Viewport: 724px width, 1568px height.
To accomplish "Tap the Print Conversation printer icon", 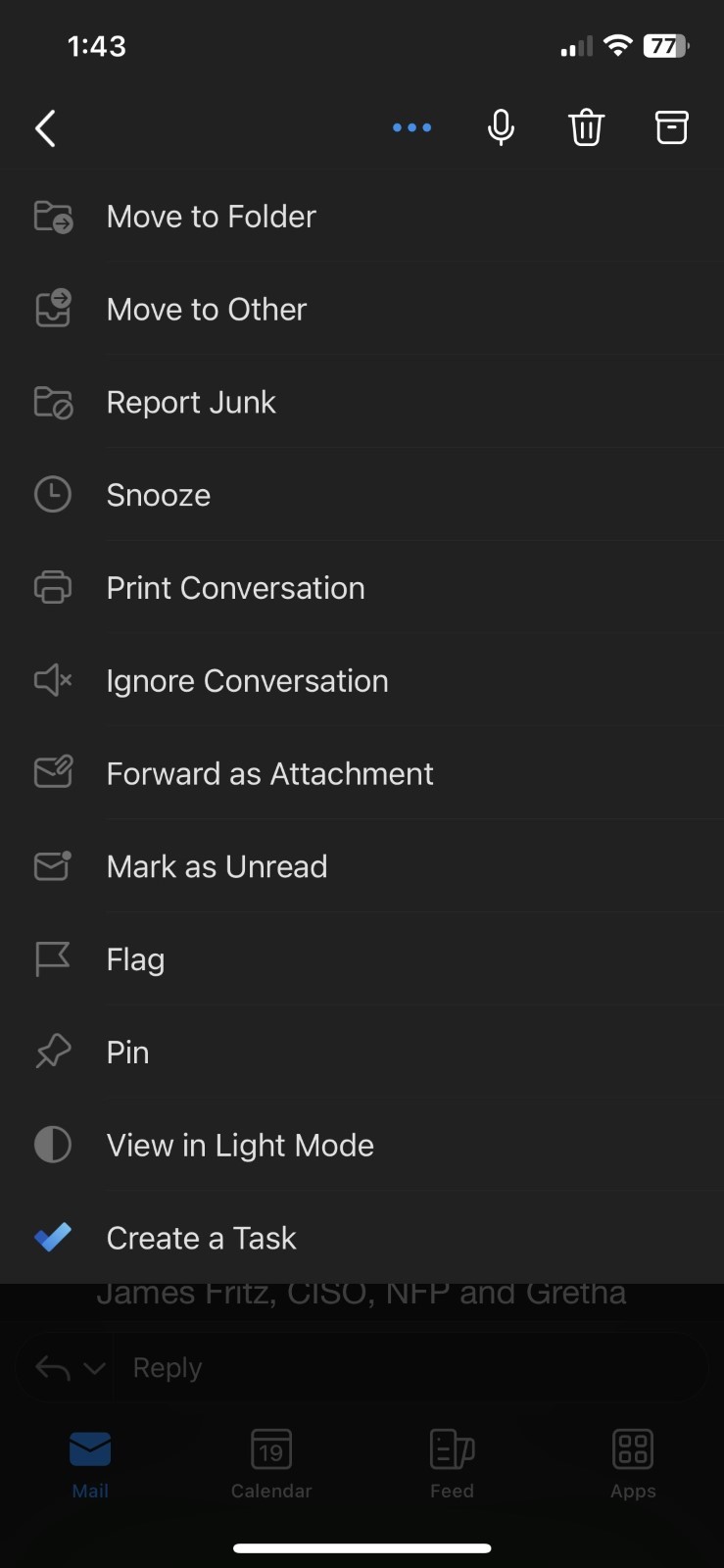I will tap(53, 588).
